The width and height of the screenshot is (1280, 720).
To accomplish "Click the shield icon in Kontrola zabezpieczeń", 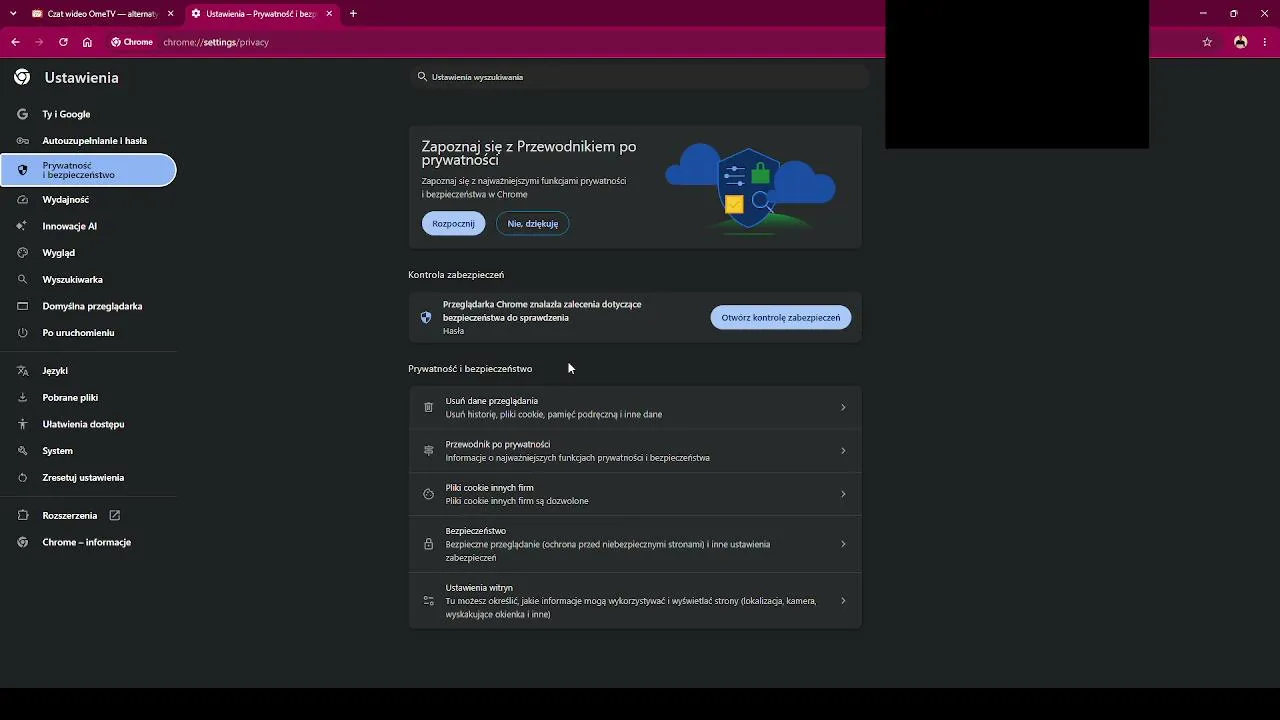I will coord(426,318).
